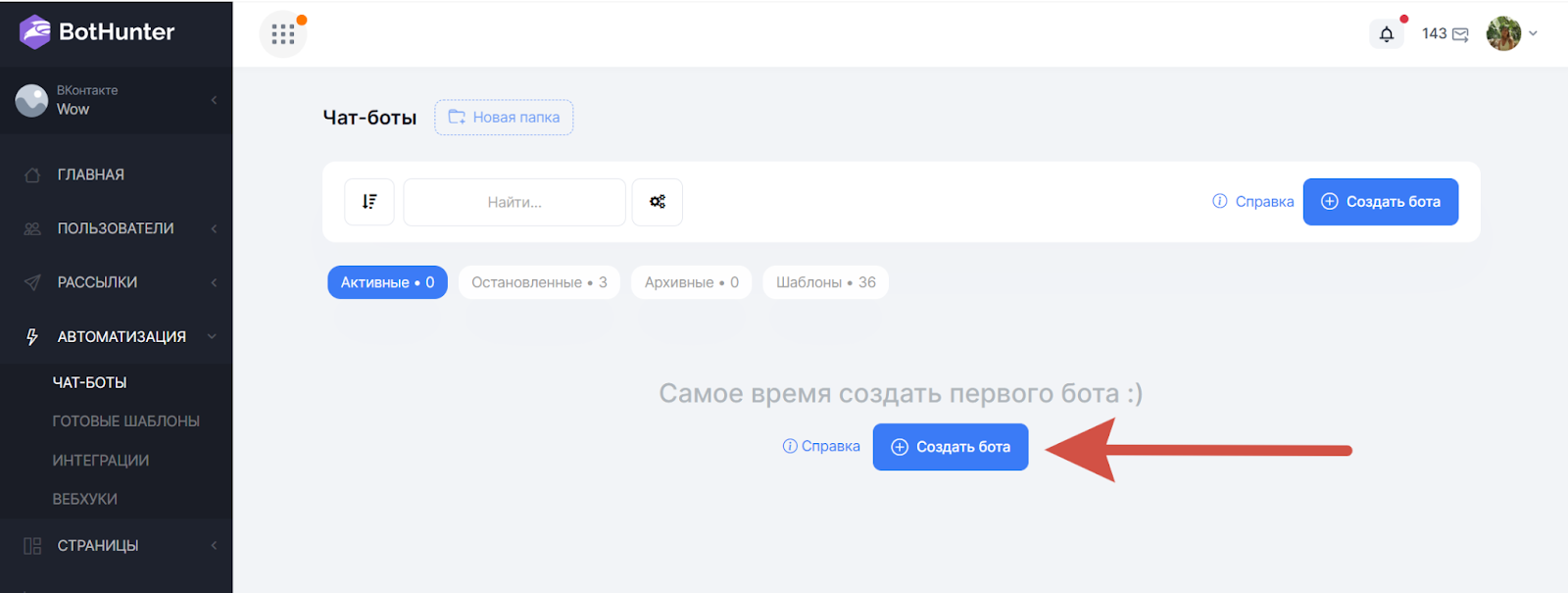Click the center Создать бота button
1568x593 pixels.
click(x=950, y=447)
